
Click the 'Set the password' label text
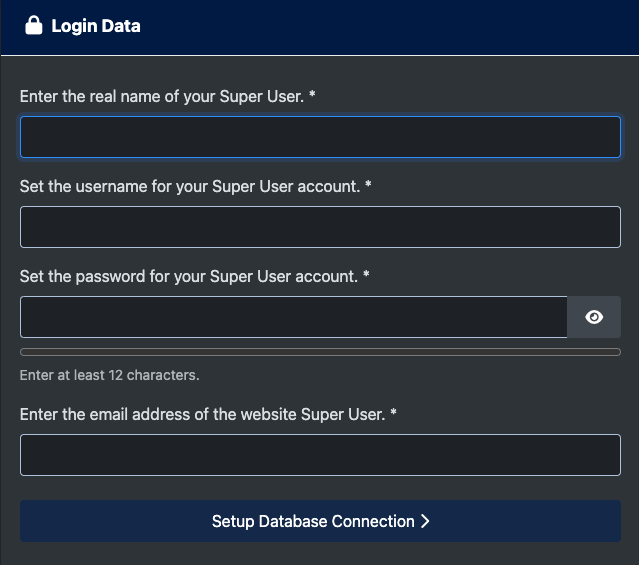click(188, 276)
